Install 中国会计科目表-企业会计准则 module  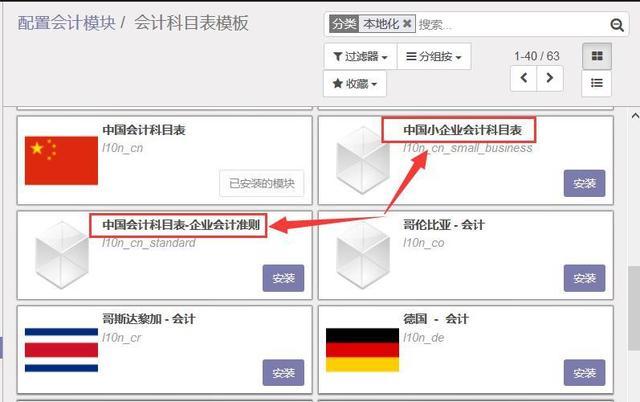(283, 278)
